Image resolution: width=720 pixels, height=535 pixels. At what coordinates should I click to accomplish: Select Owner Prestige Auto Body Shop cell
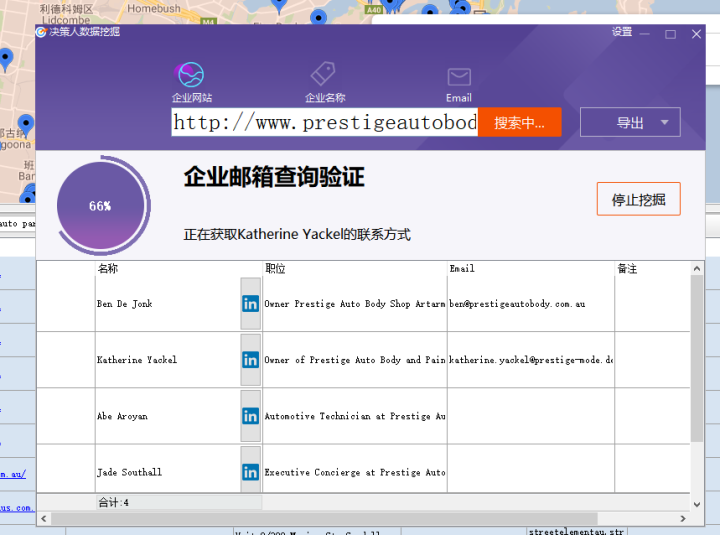coord(355,304)
